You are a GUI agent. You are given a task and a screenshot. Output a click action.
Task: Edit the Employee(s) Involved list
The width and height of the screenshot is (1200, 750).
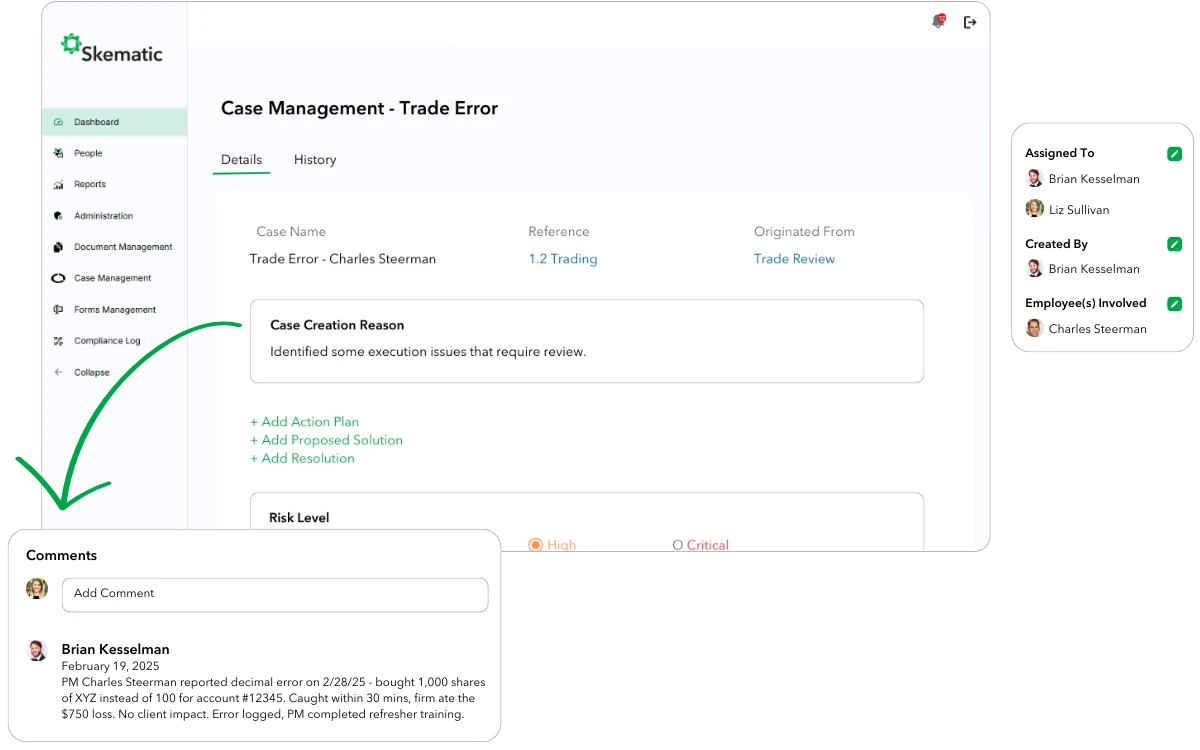pyautogui.click(x=1174, y=304)
